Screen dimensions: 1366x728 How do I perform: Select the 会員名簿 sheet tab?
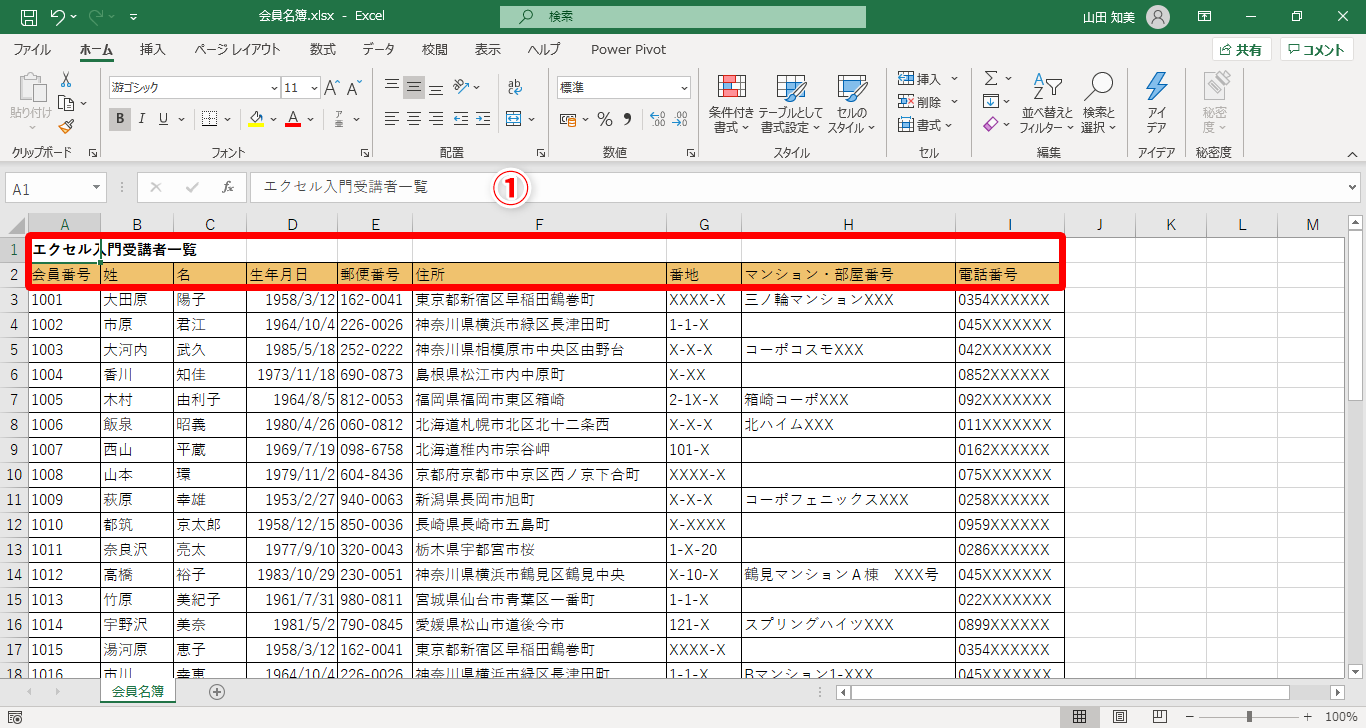point(138,691)
